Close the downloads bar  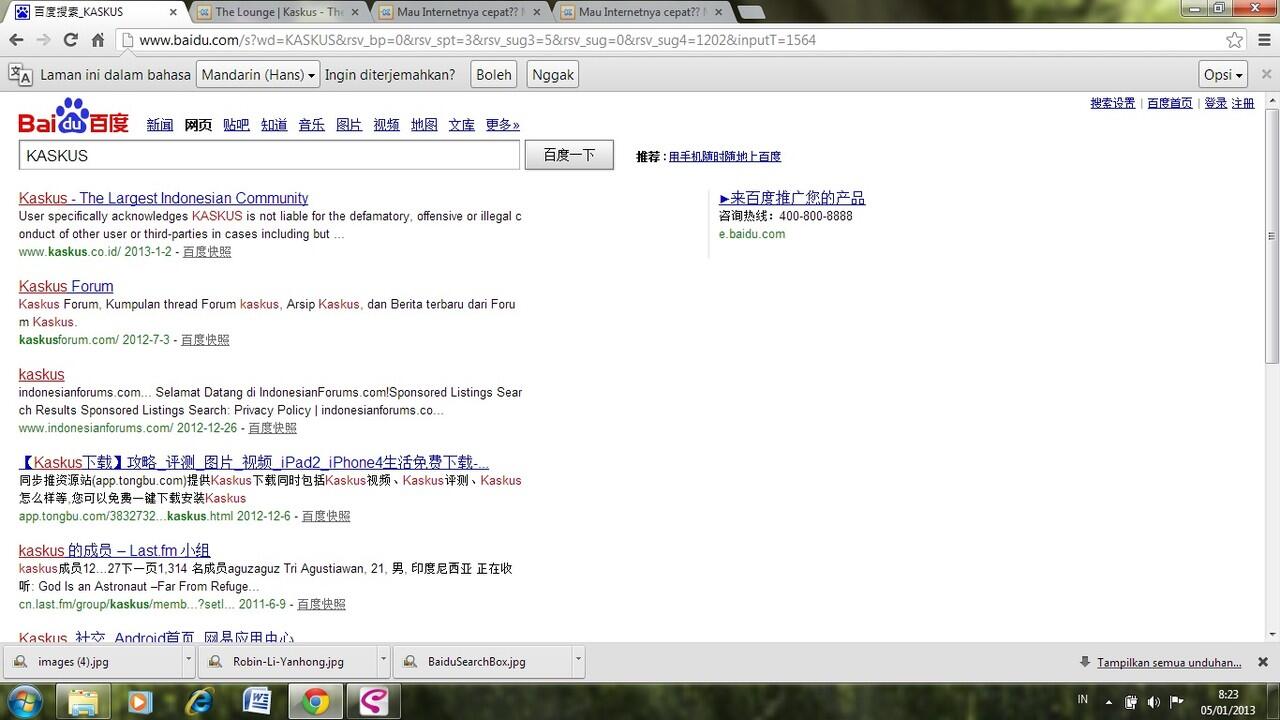[x=1262, y=662]
